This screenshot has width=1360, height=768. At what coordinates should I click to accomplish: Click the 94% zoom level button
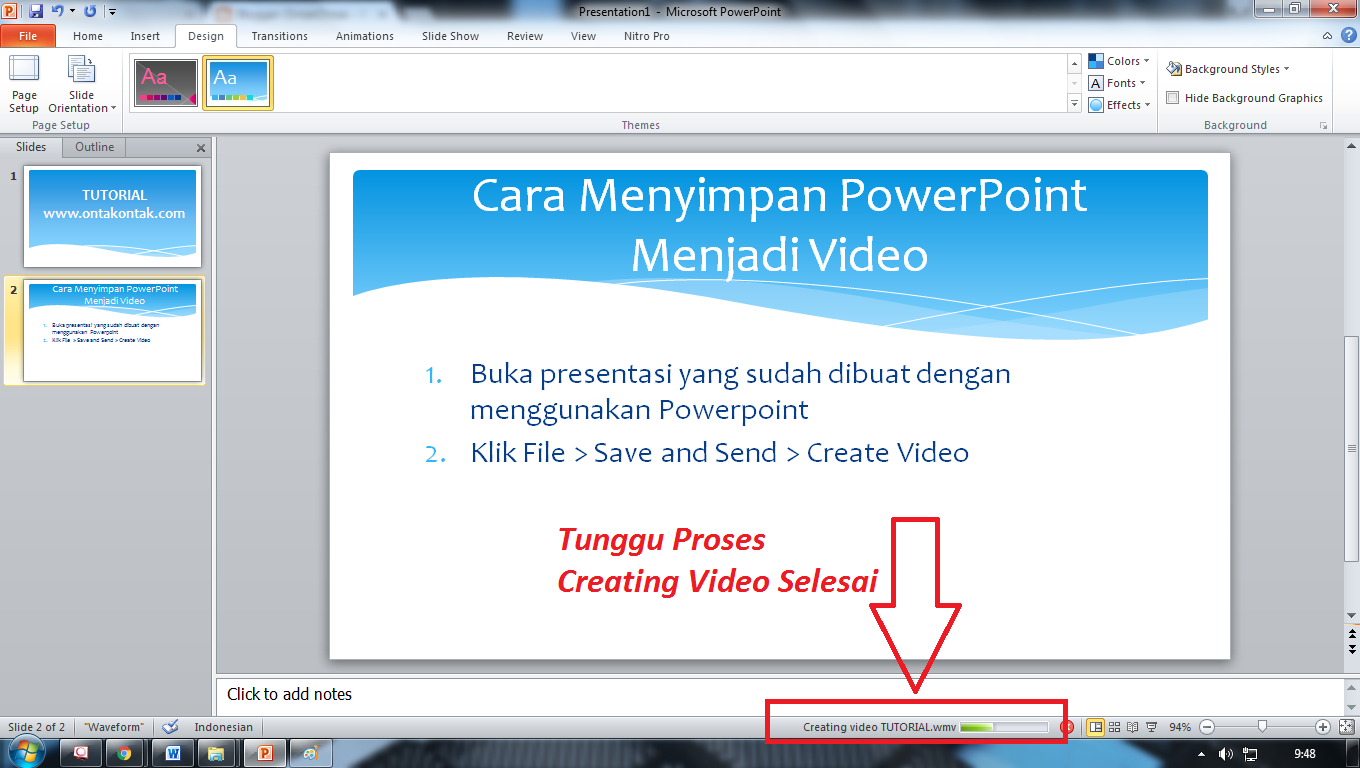tap(1180, 727)
